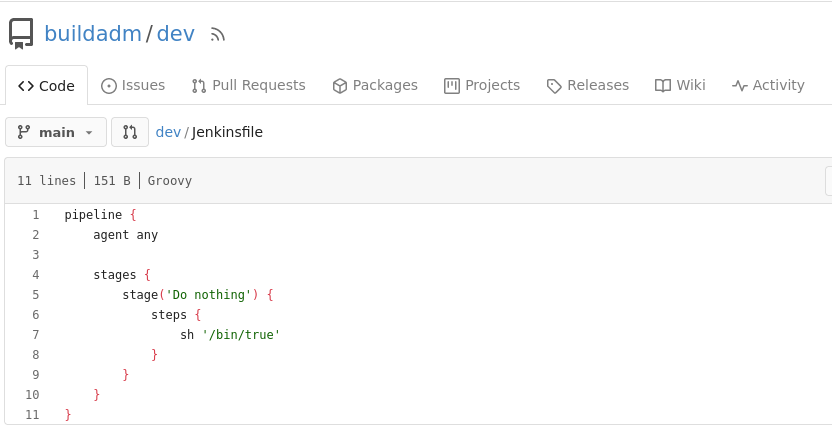
Task: Switch to the Projects tab
Action: (482, 86)
